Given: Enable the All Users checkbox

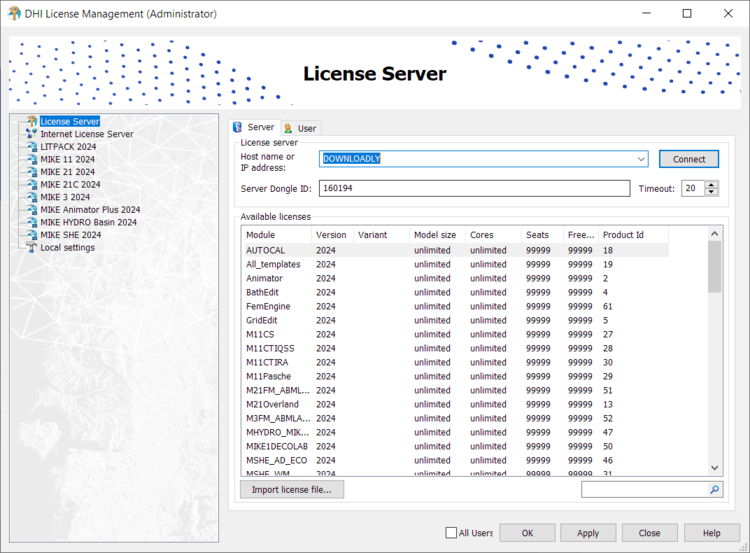Looking at the screenshot, I should point(451,533).
